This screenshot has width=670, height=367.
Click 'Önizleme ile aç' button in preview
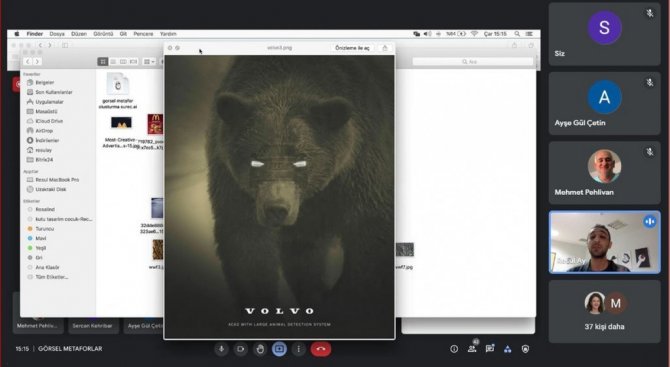tap(352, 48)
